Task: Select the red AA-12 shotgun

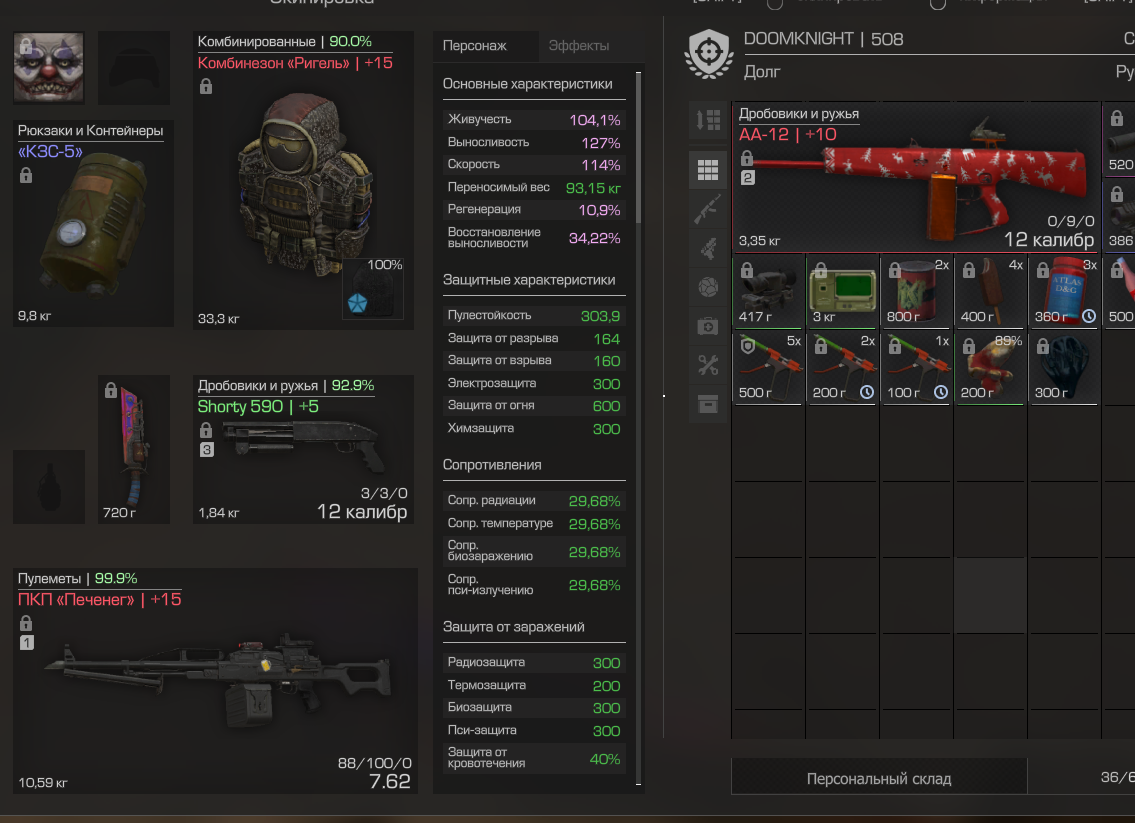Action: (916, 177)
